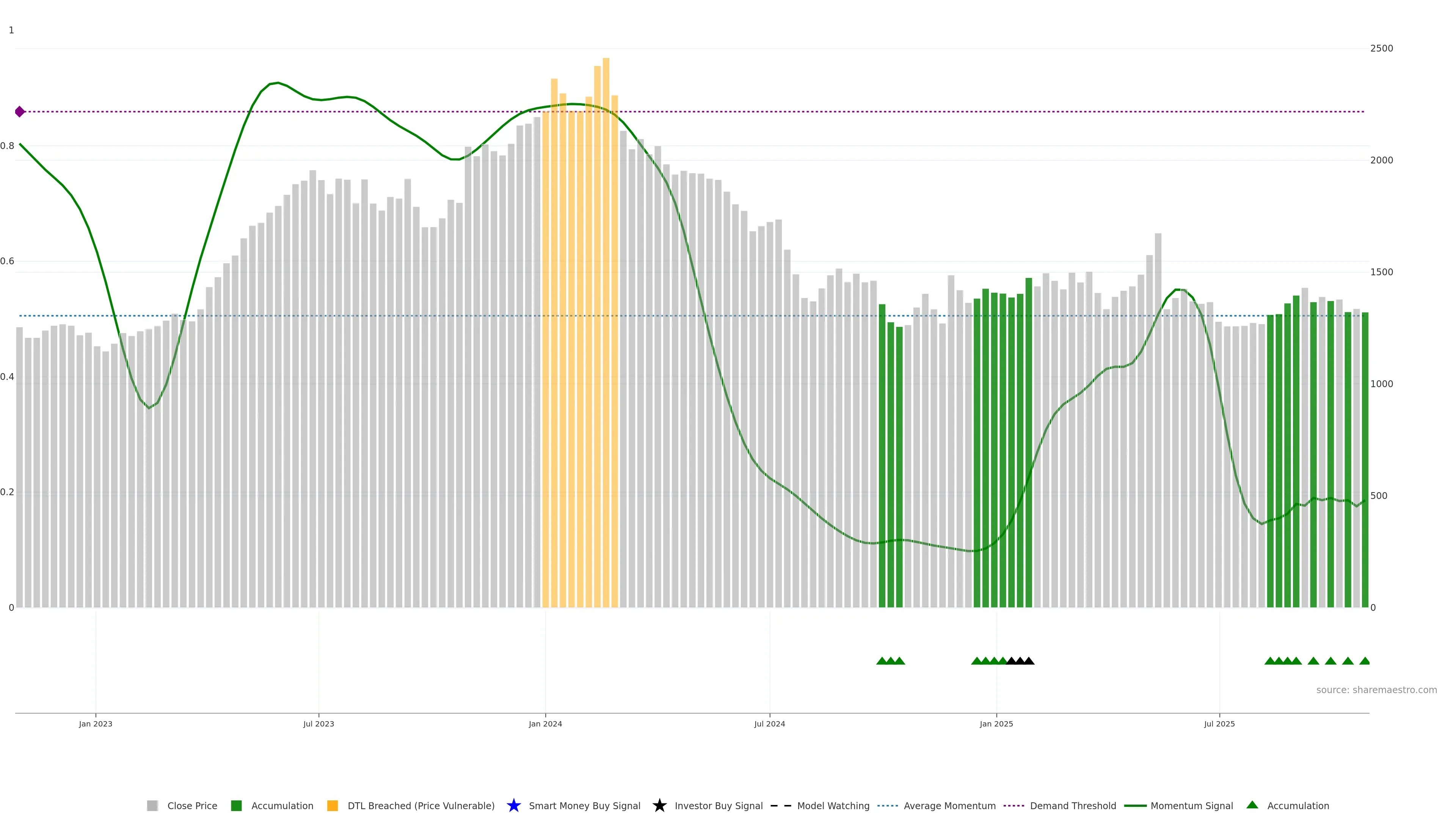Viewport: 1456px width, 819px height.
Task: Click green Accumulation triangle legend icon
Action: (1252, 805)
